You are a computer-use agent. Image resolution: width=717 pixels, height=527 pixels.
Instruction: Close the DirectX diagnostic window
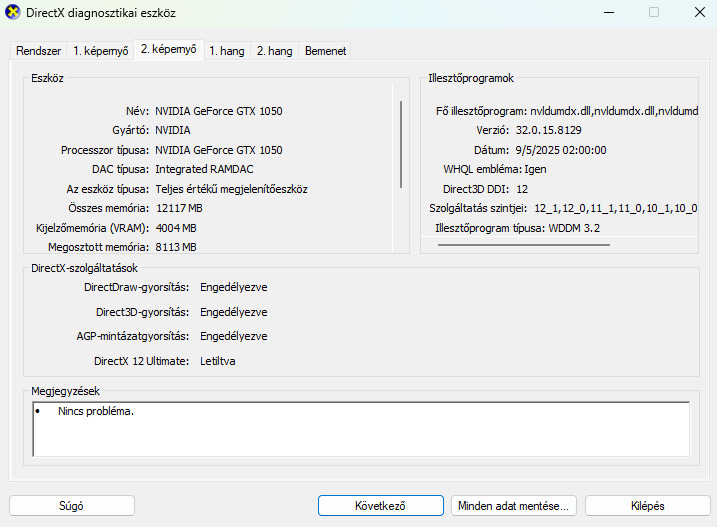point(700,12)
